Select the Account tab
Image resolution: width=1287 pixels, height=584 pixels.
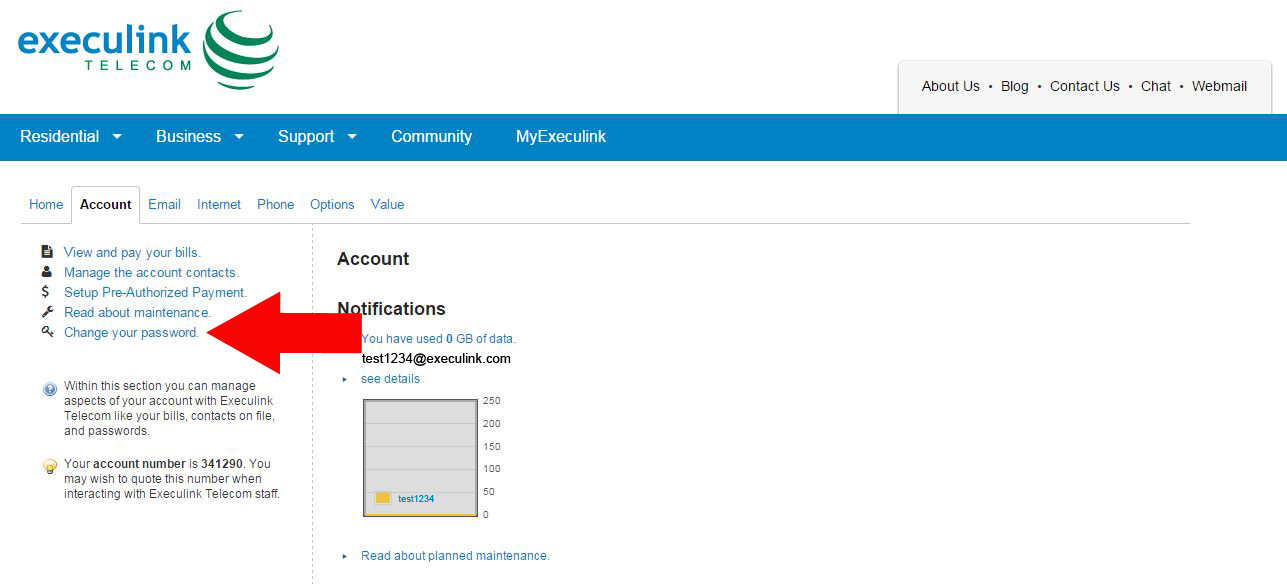(x=105, y=204)
